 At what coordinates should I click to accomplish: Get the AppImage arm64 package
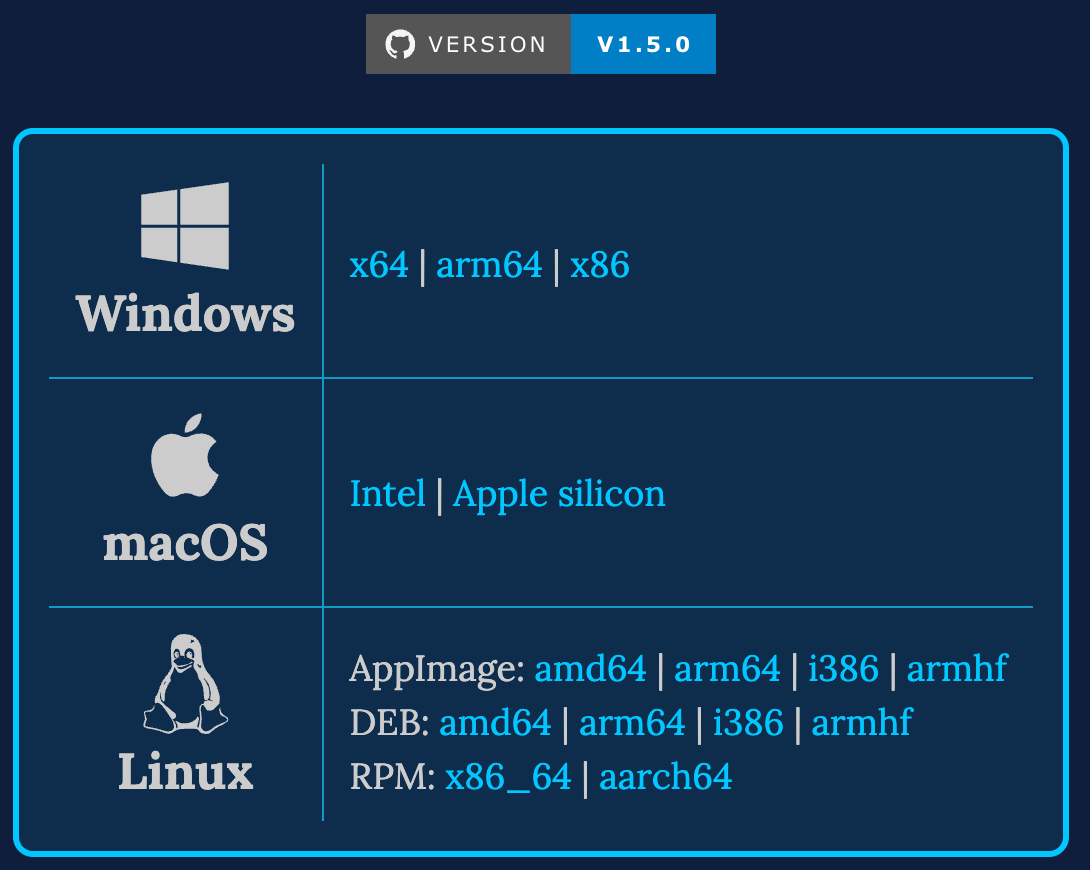point(727,668)
